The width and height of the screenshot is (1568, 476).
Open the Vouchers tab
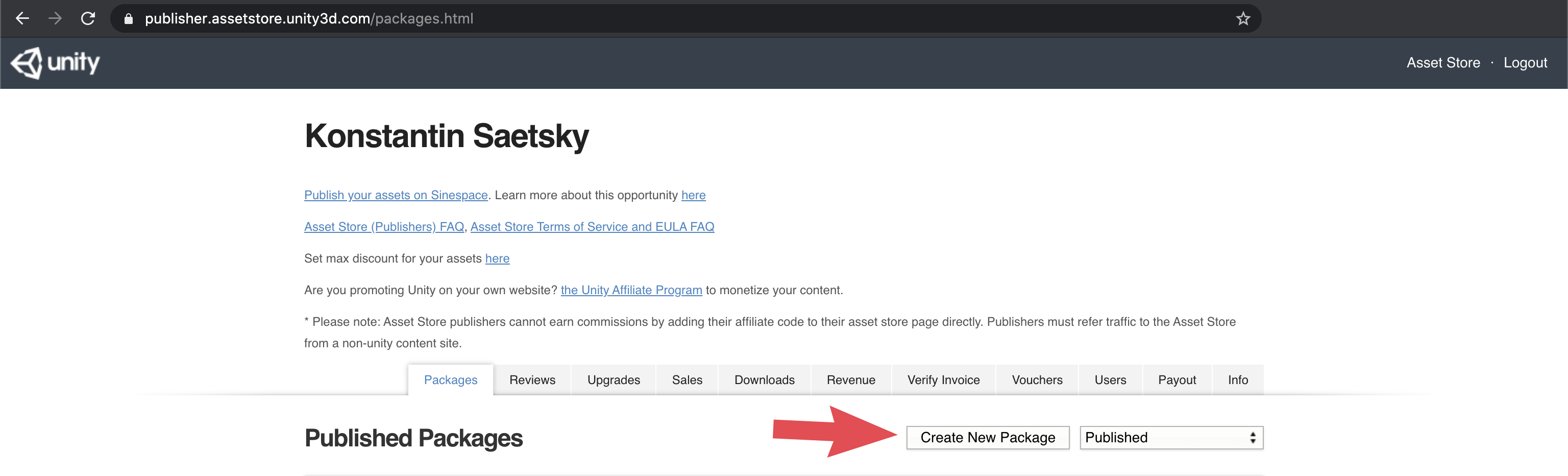tap(1037, 380)
